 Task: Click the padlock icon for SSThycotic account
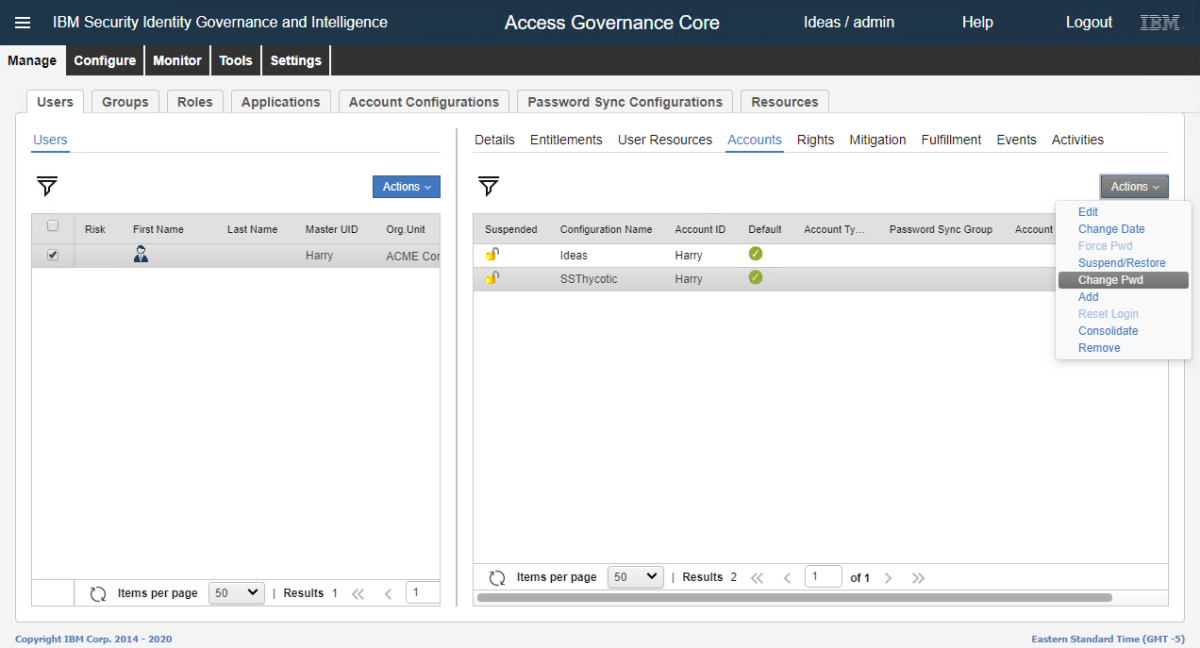[x=492, y=278]
